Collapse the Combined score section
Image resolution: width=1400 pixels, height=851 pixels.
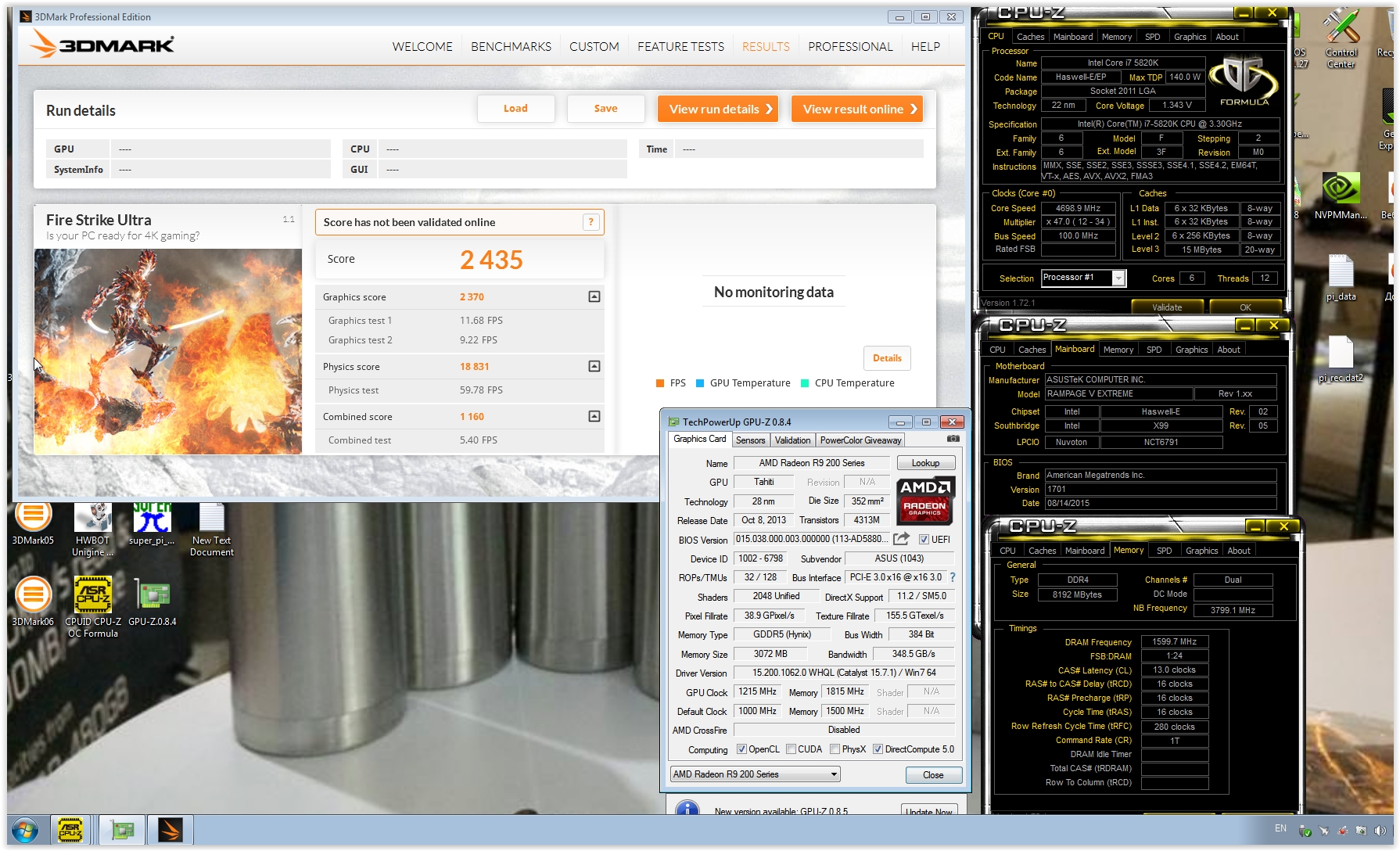[x=594, y=416]
